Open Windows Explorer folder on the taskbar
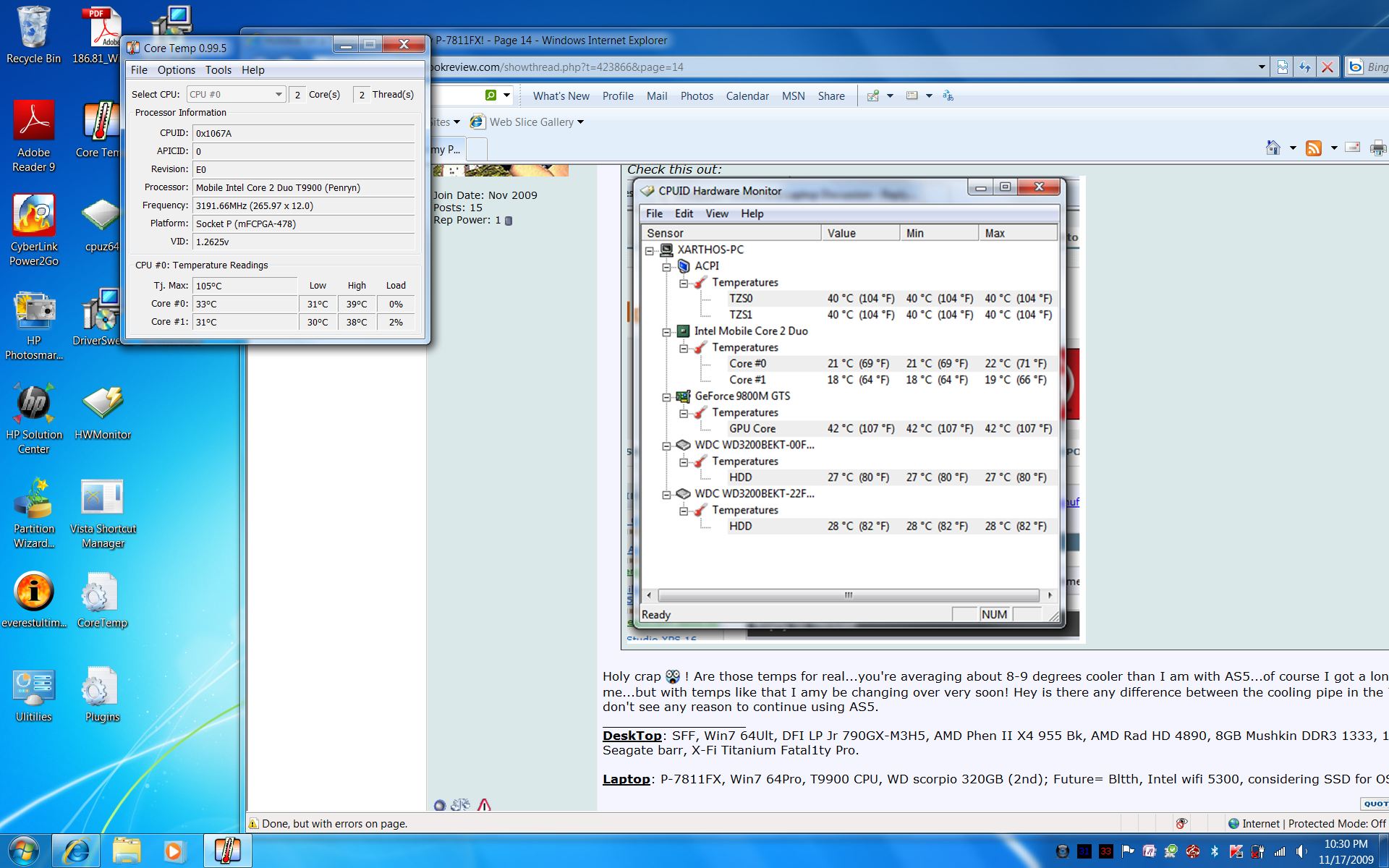 click(x=126, y=851)
